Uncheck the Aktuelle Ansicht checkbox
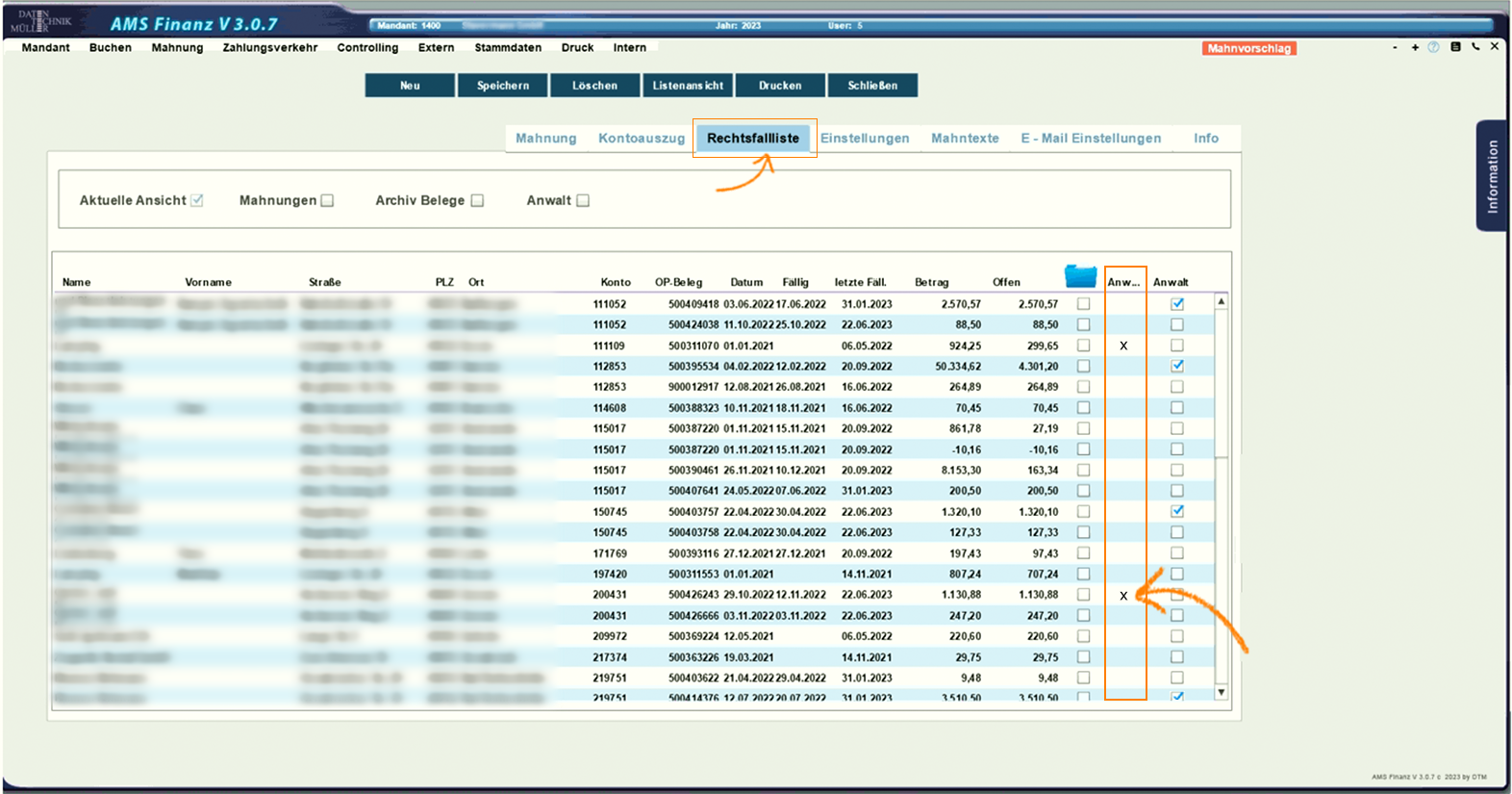Image resolution: width=1512 pixels, height=794 pixels. tap(197, 200)
